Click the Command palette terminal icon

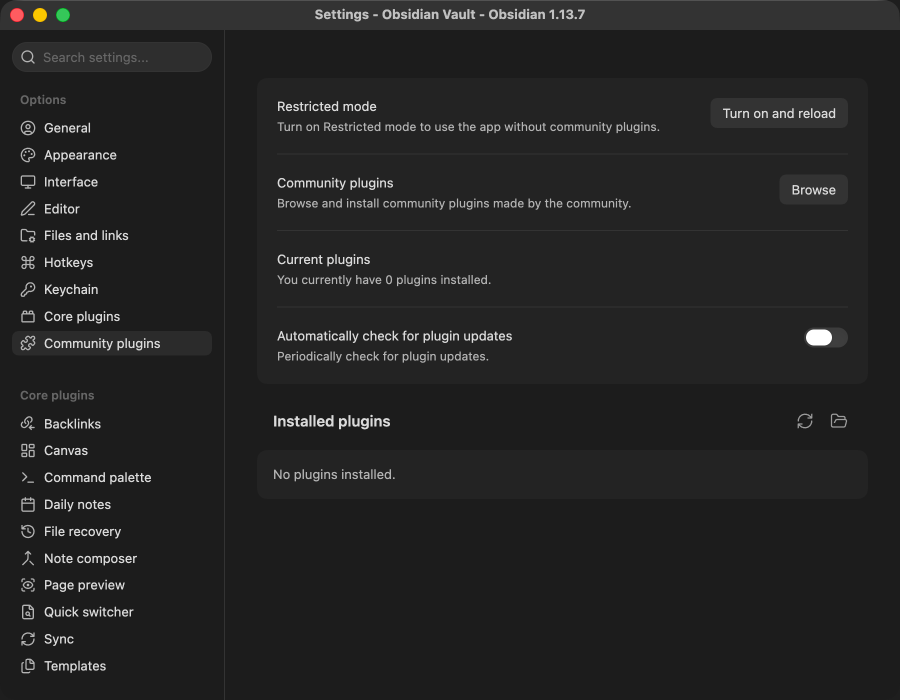[28, 477]
